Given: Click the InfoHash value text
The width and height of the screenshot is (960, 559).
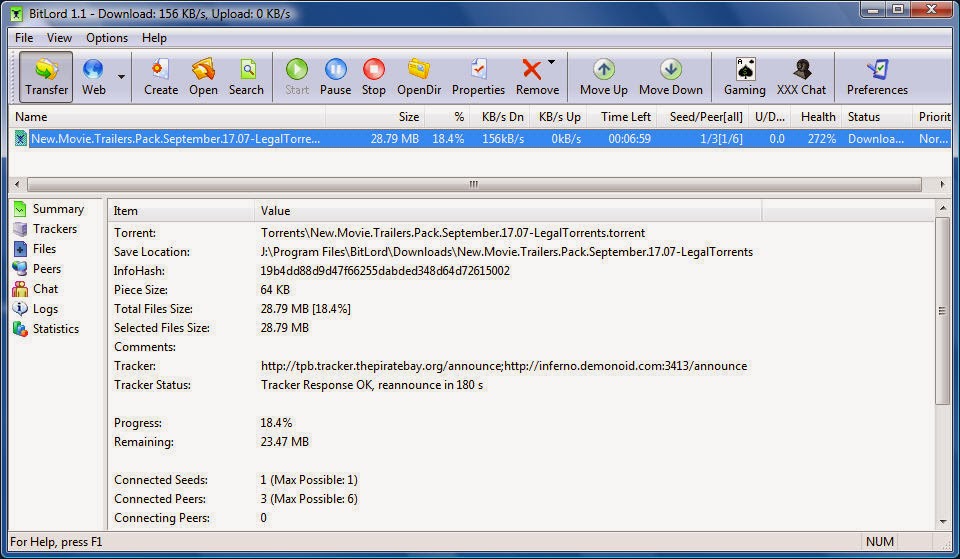Looking at the screenshot, I should [385, 271].
